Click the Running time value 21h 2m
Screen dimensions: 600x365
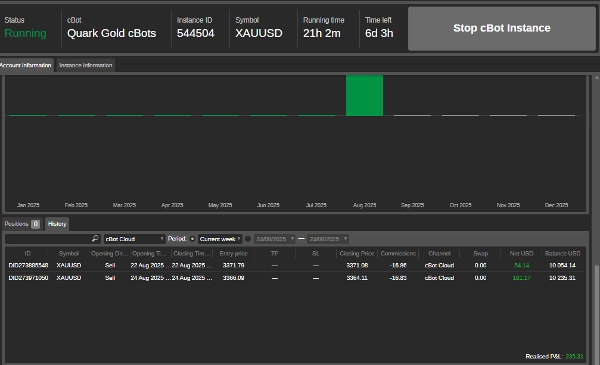(x=322, y=33)
